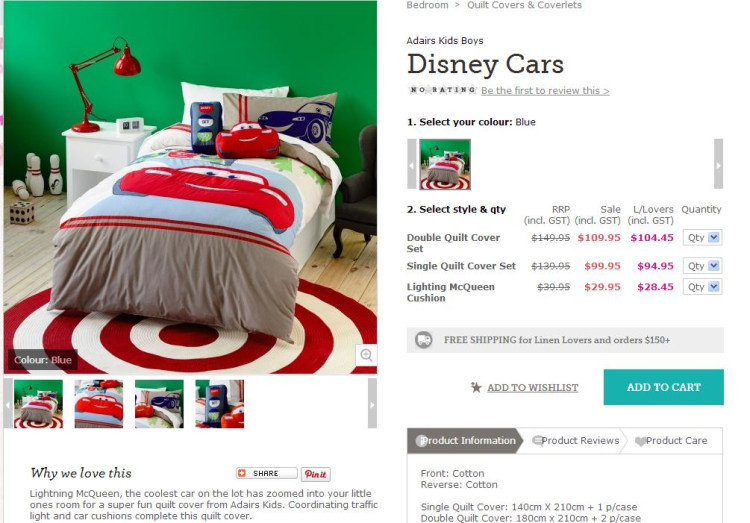Click the magnifier zoom icon on product image

pos(366,355)
